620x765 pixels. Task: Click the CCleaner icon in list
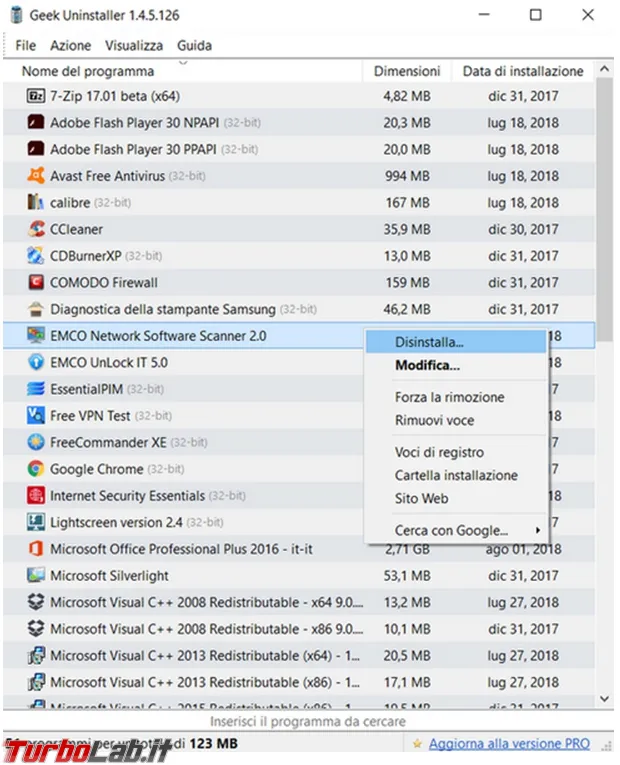tap(36, 229)
